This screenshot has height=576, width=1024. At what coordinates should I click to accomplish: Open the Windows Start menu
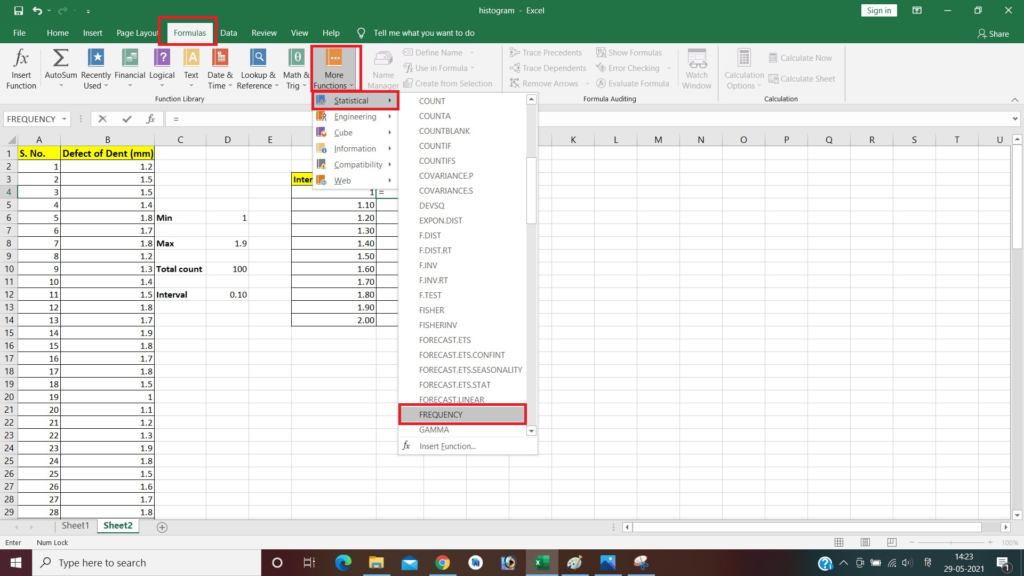click(16, 562)
